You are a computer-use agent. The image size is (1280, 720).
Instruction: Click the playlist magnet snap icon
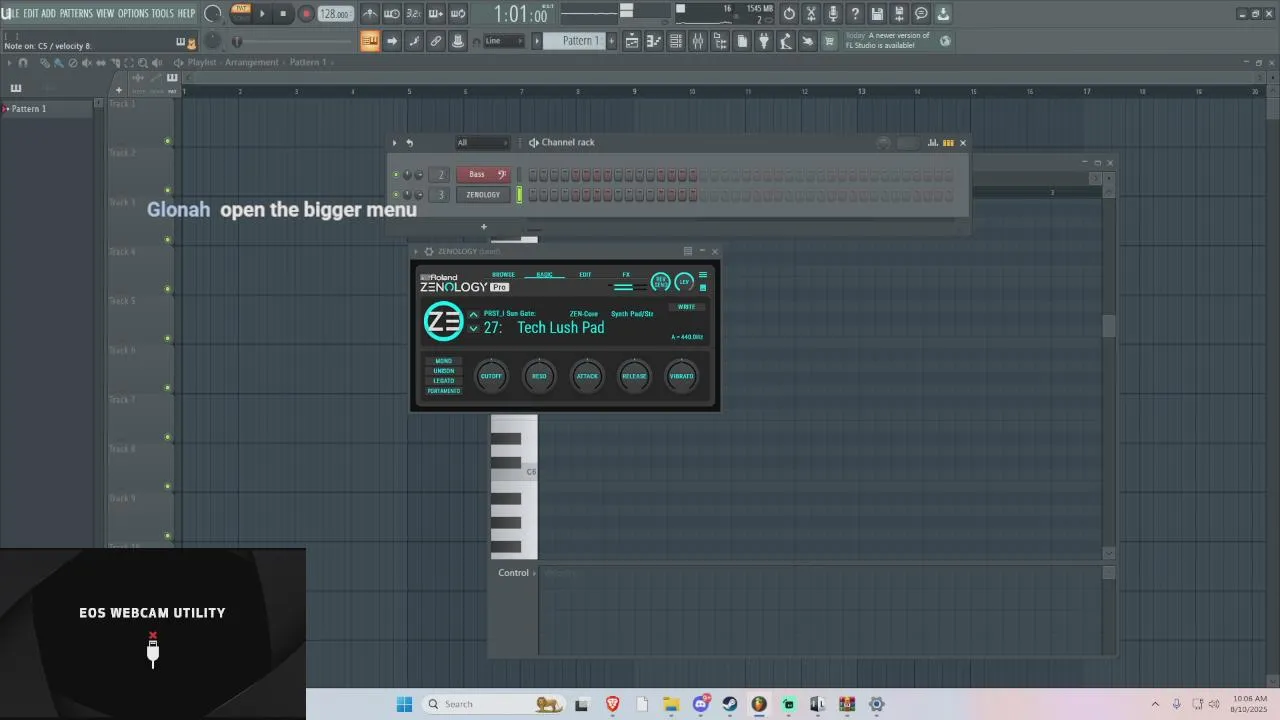23,63
